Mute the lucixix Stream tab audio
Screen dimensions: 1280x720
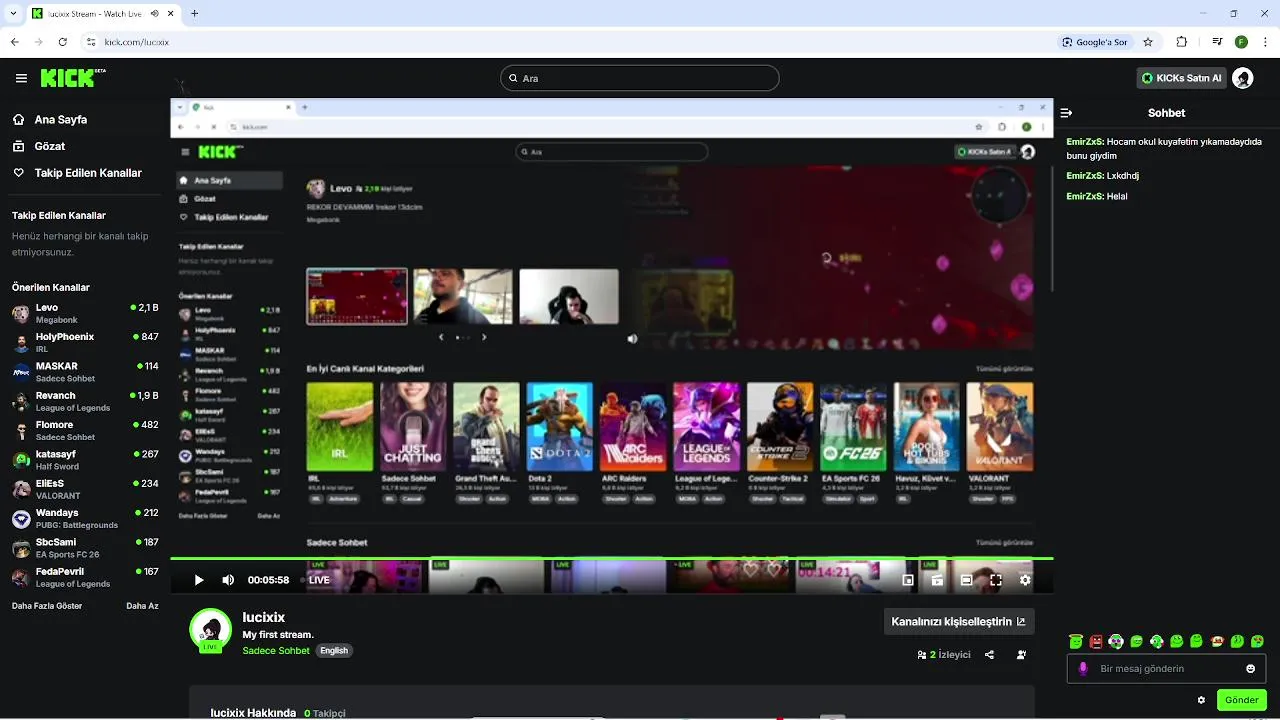[155, 14]
